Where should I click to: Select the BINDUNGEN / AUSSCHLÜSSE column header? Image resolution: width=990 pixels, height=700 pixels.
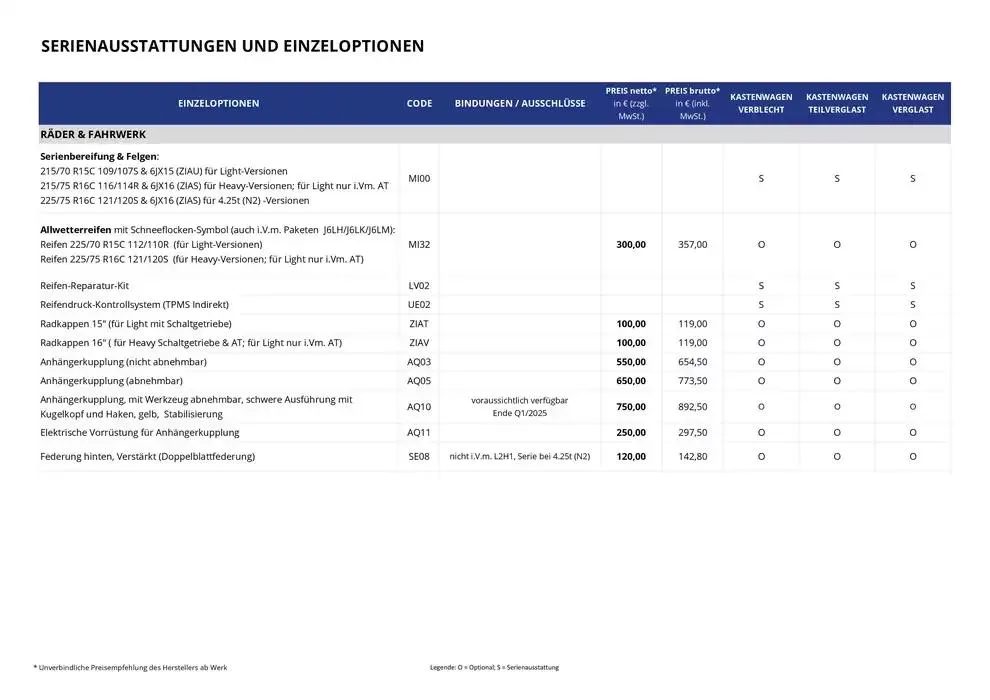tap(520, 104)
